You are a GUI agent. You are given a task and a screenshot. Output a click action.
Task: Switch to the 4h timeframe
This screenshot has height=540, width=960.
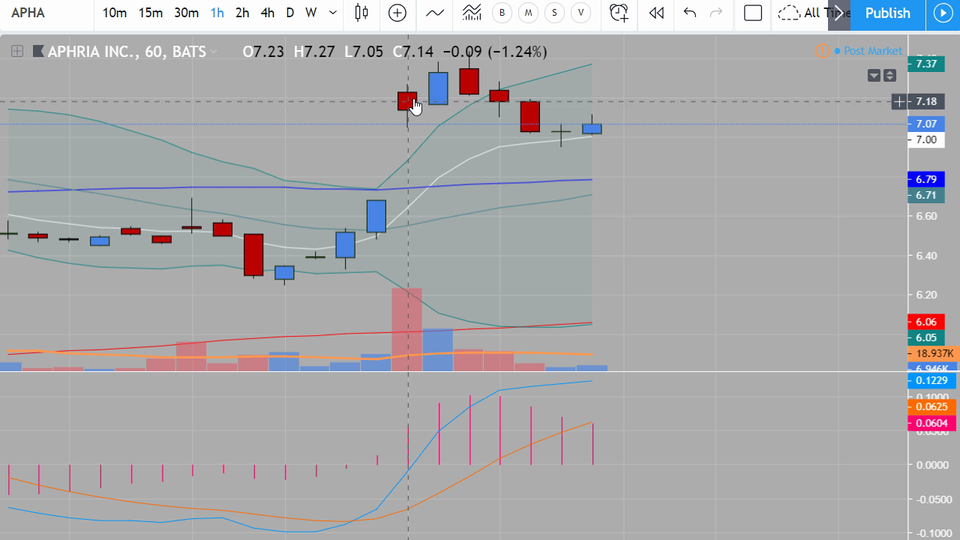pos(268,13)
